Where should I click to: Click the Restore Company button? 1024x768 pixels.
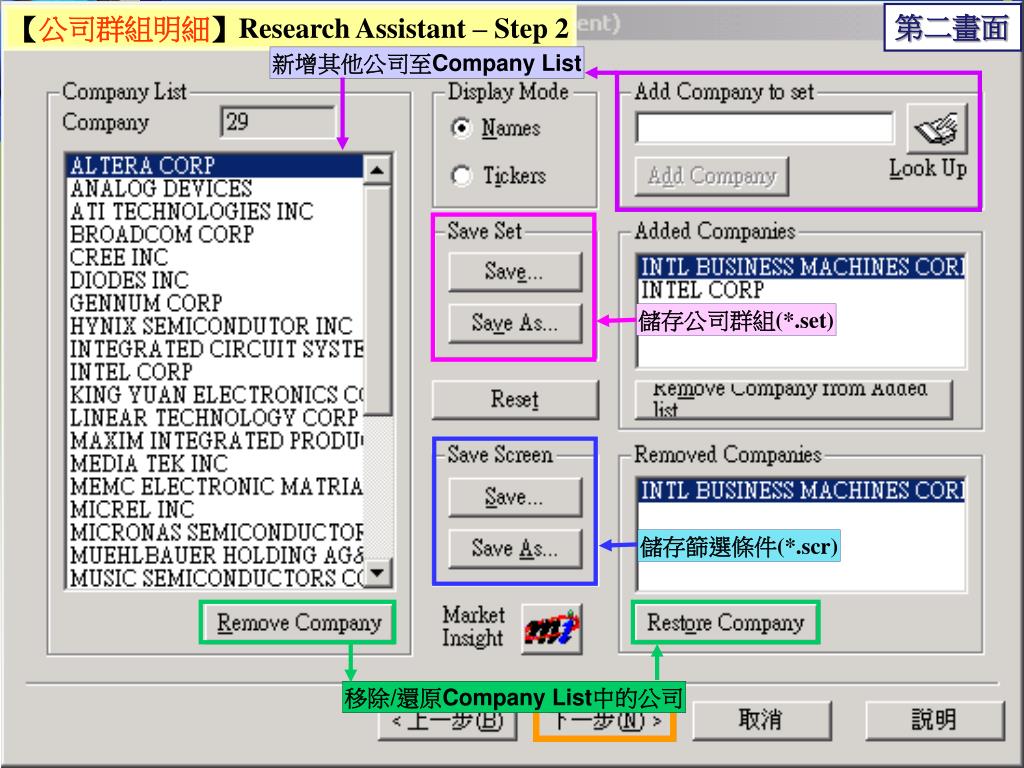click(726, 622)
